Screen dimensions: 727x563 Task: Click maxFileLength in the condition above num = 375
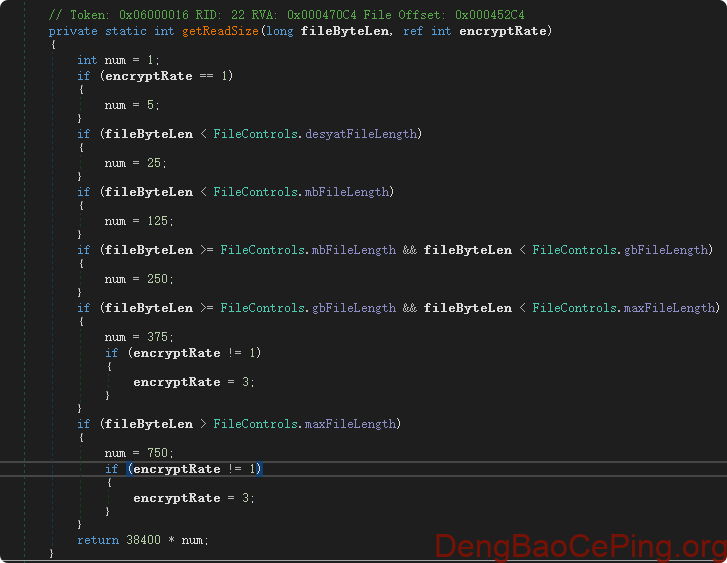pyautogui.click(x=671, y=308)
